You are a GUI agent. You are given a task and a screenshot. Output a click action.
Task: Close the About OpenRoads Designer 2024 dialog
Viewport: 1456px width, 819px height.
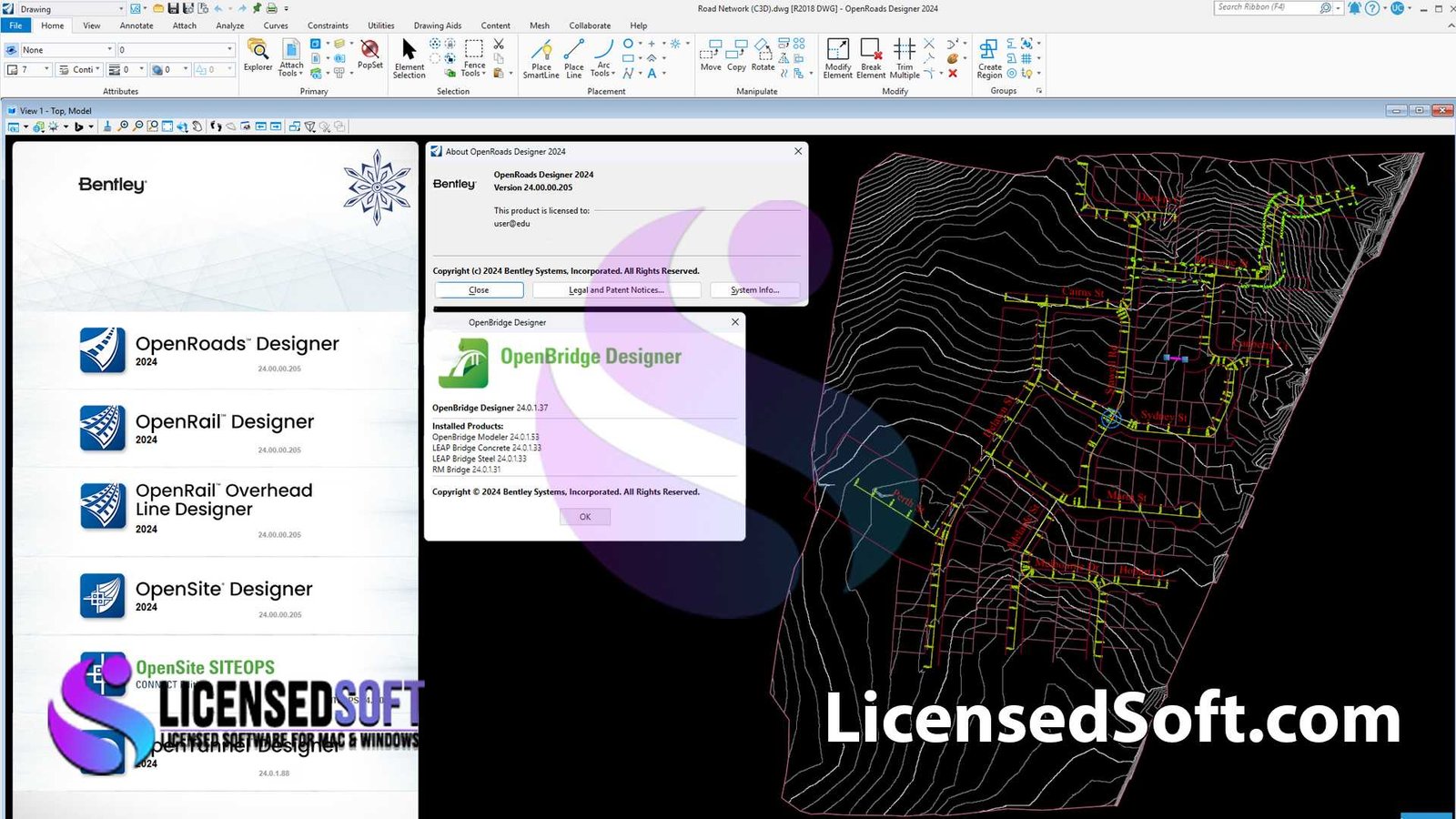pos(798,151)
